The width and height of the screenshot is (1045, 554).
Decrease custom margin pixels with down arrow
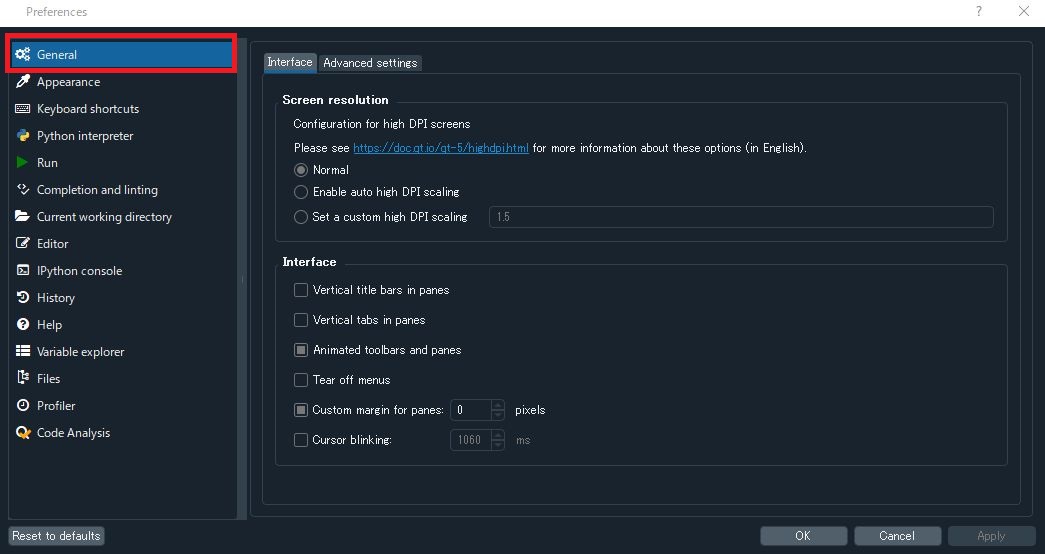[x=498, y=415]
